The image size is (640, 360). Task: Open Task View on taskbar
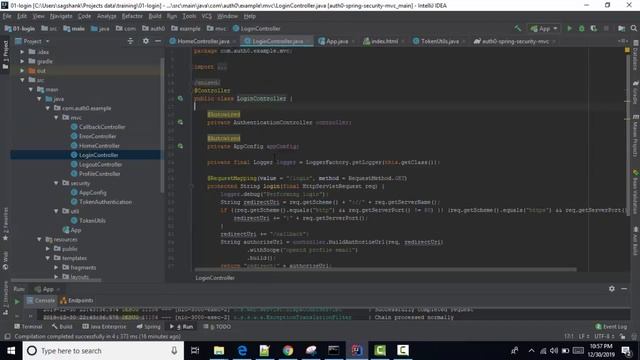pyautogui.click(x=195, y=351)
